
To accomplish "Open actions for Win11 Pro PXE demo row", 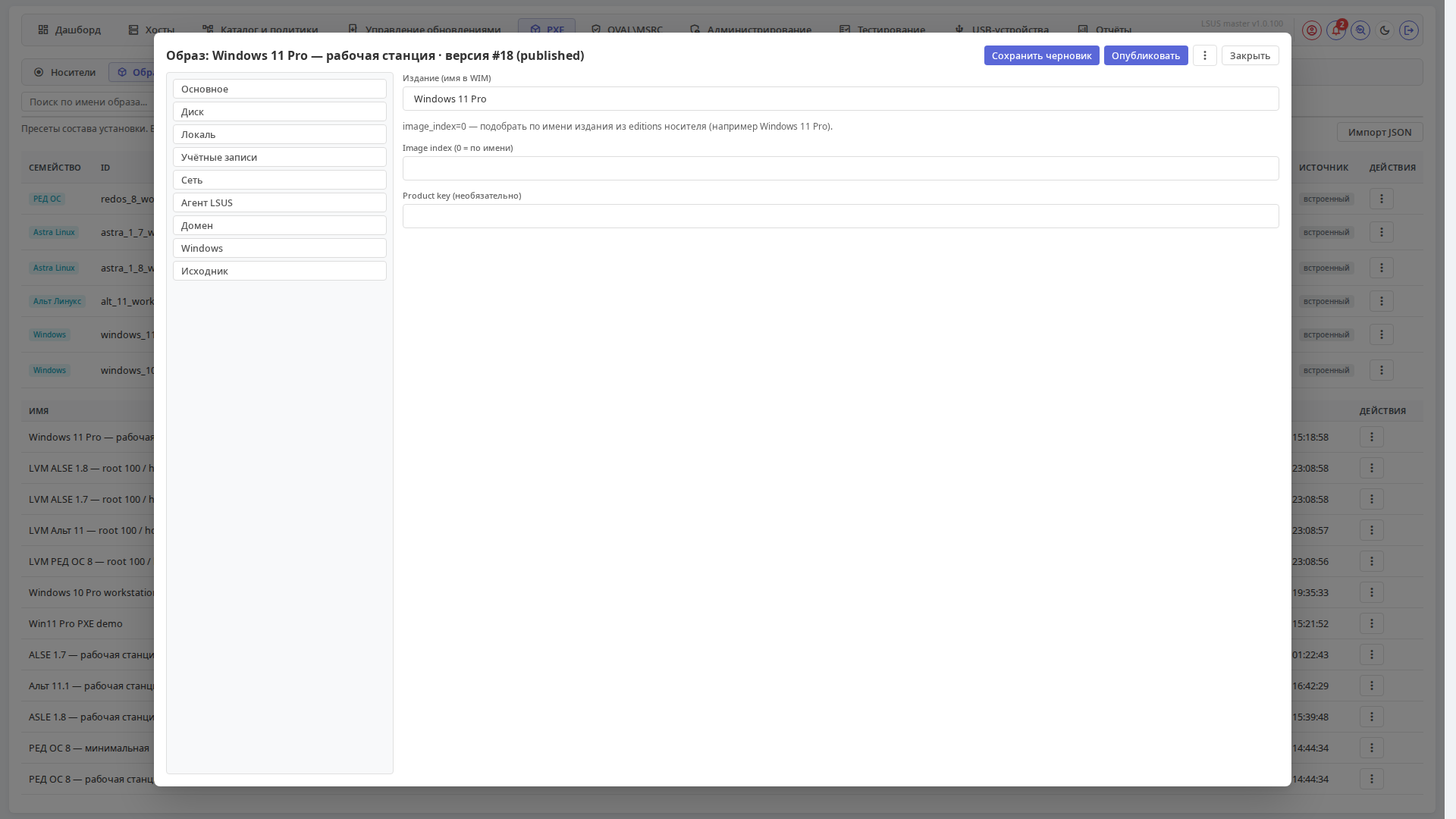I will [1372, 623].
